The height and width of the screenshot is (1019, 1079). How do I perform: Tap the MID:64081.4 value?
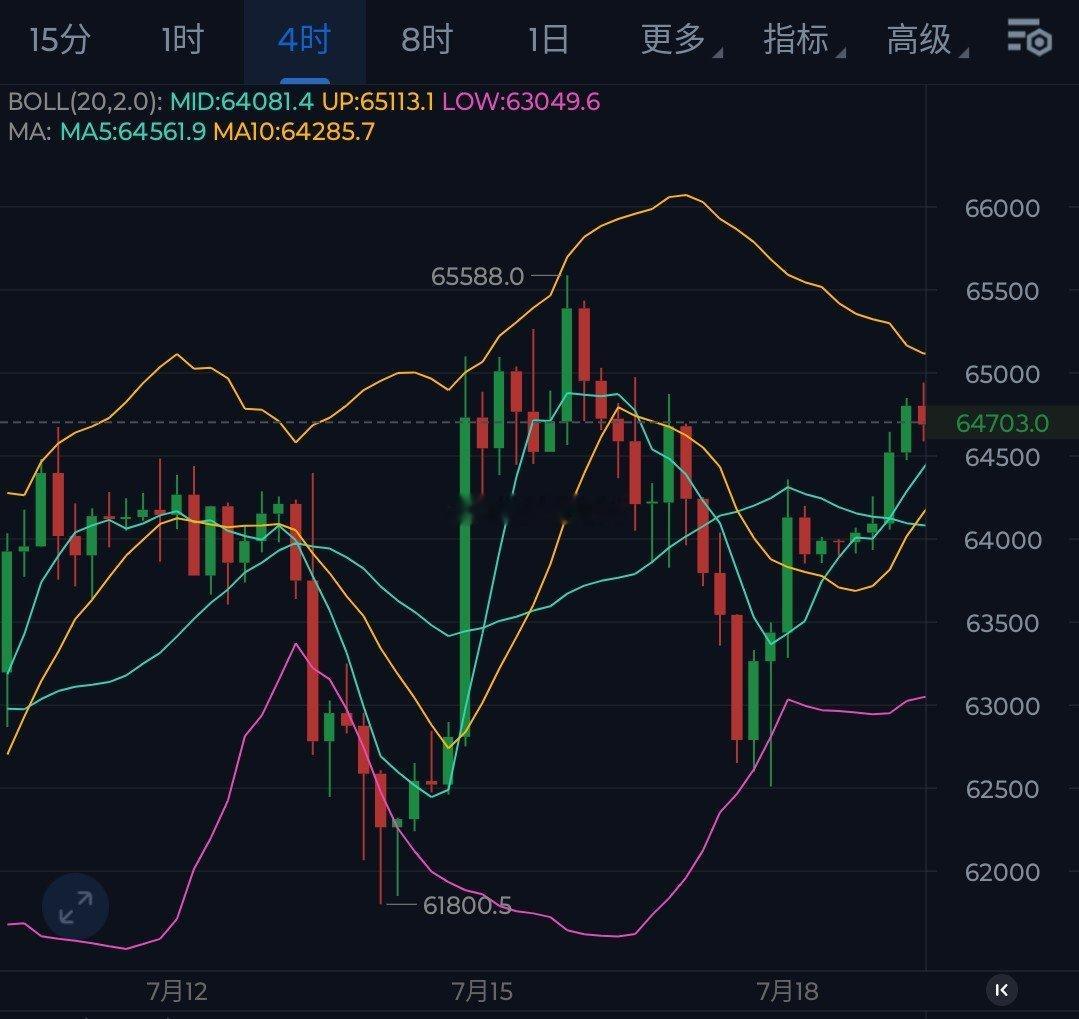coord(242,102)
